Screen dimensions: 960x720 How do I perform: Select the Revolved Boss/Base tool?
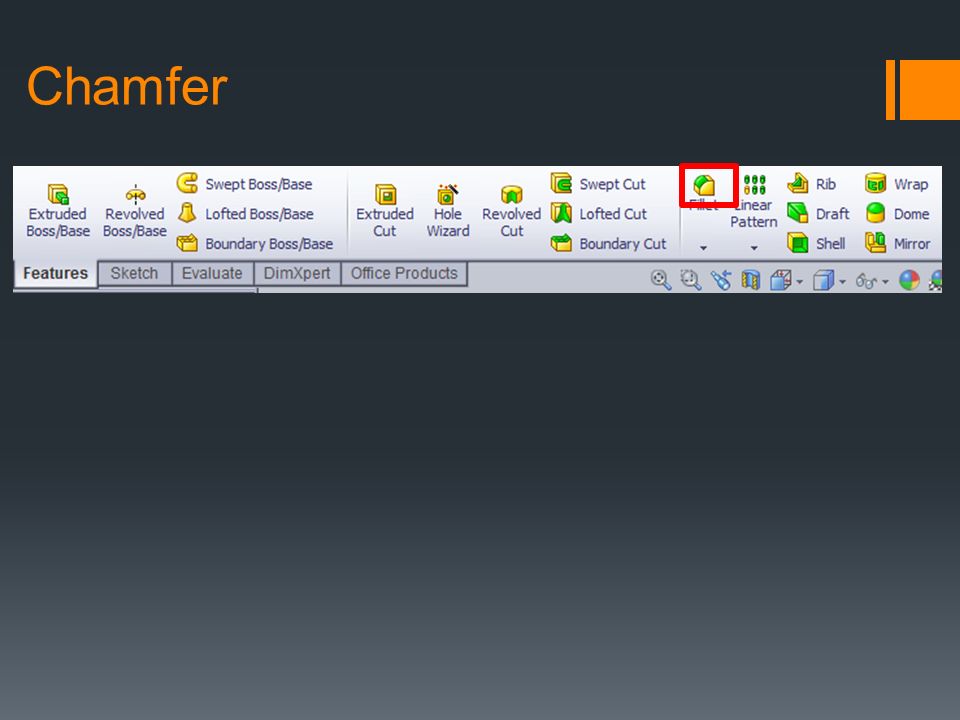click(x=135, y=211)
